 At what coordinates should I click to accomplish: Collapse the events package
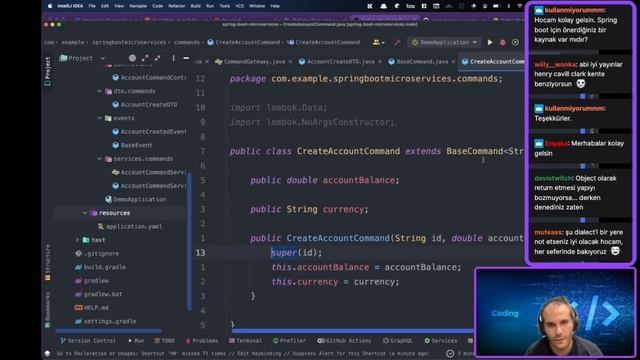[100, 118]
